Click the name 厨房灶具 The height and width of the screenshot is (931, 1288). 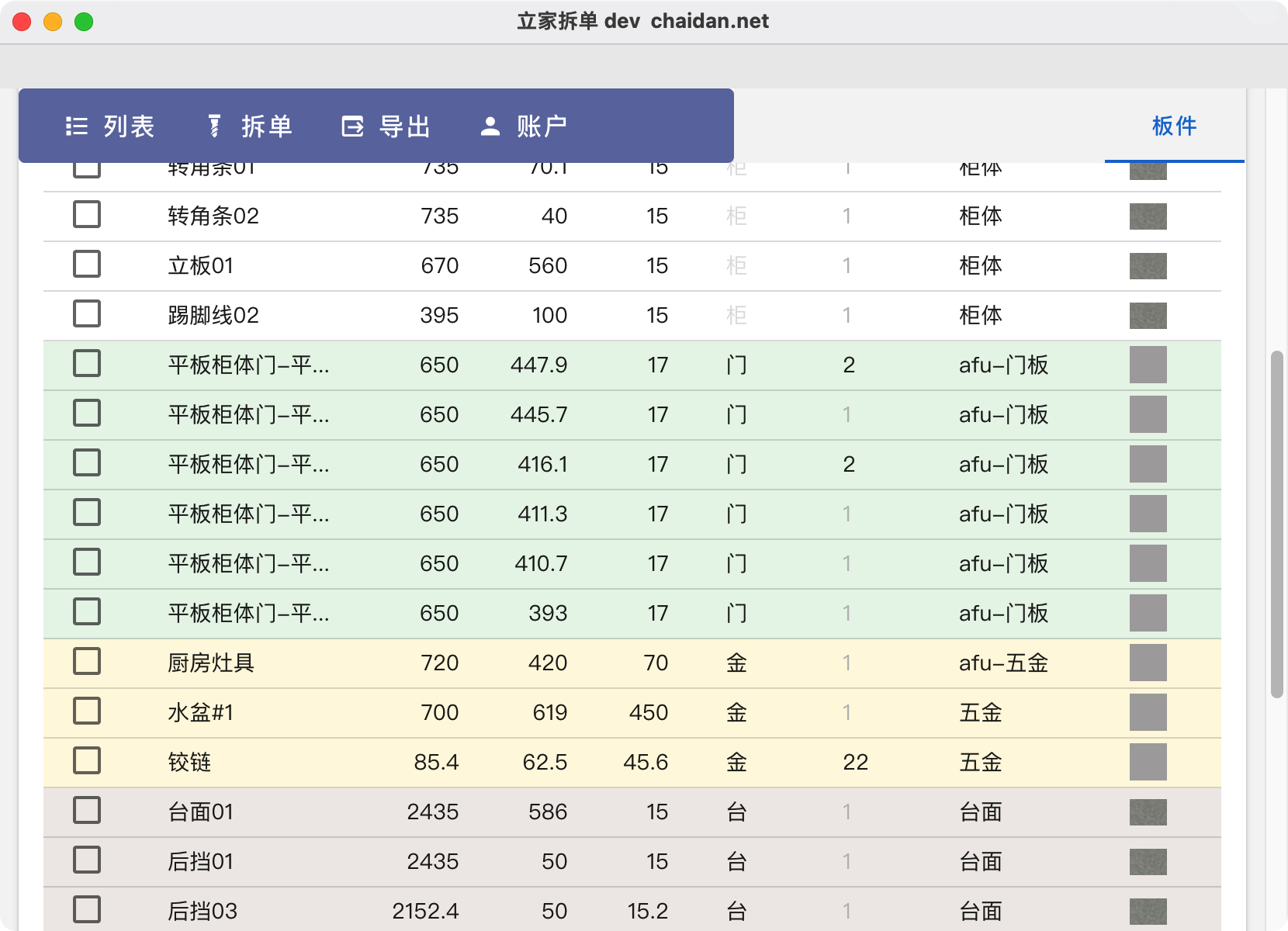tap(211, 663)
